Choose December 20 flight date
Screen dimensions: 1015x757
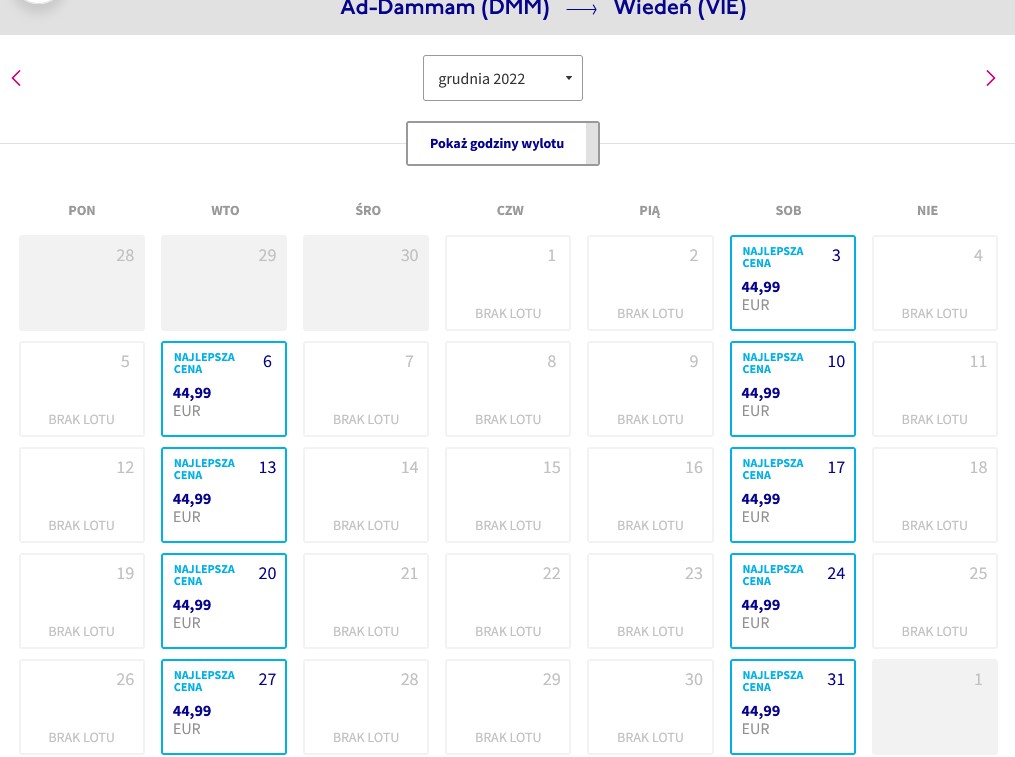224,601
